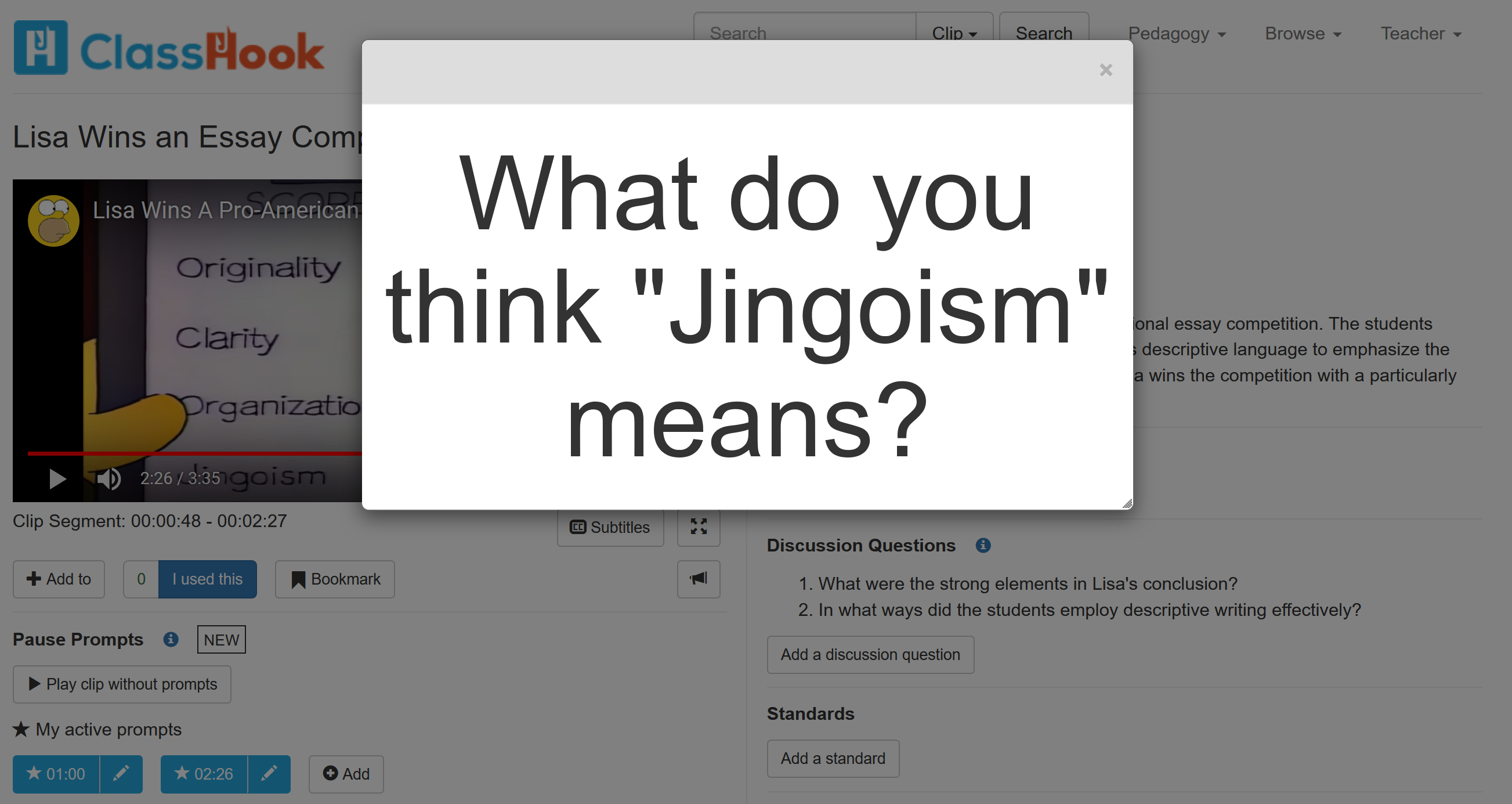Click the Jingoism prompt question text

746,305
